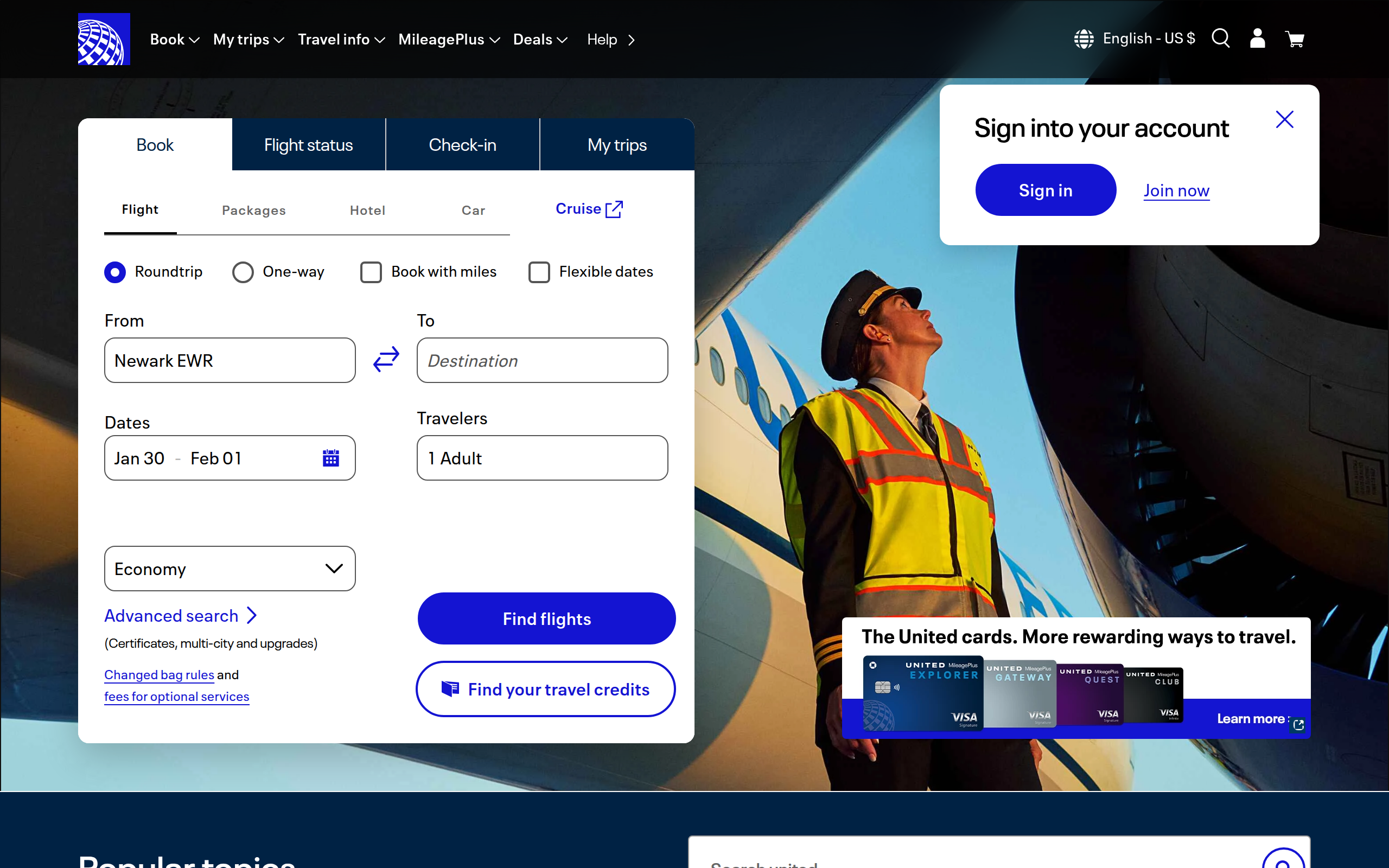Check the Flexible dates box
Viewport: 1389px width, 868px height.
[539, 272]
